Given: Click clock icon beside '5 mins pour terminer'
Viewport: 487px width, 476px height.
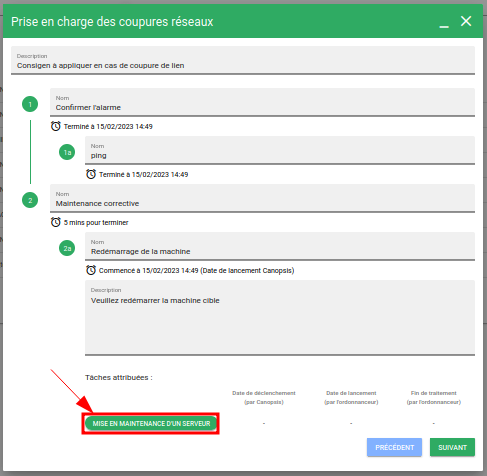Looking at the screenshot, I should 56,222.
